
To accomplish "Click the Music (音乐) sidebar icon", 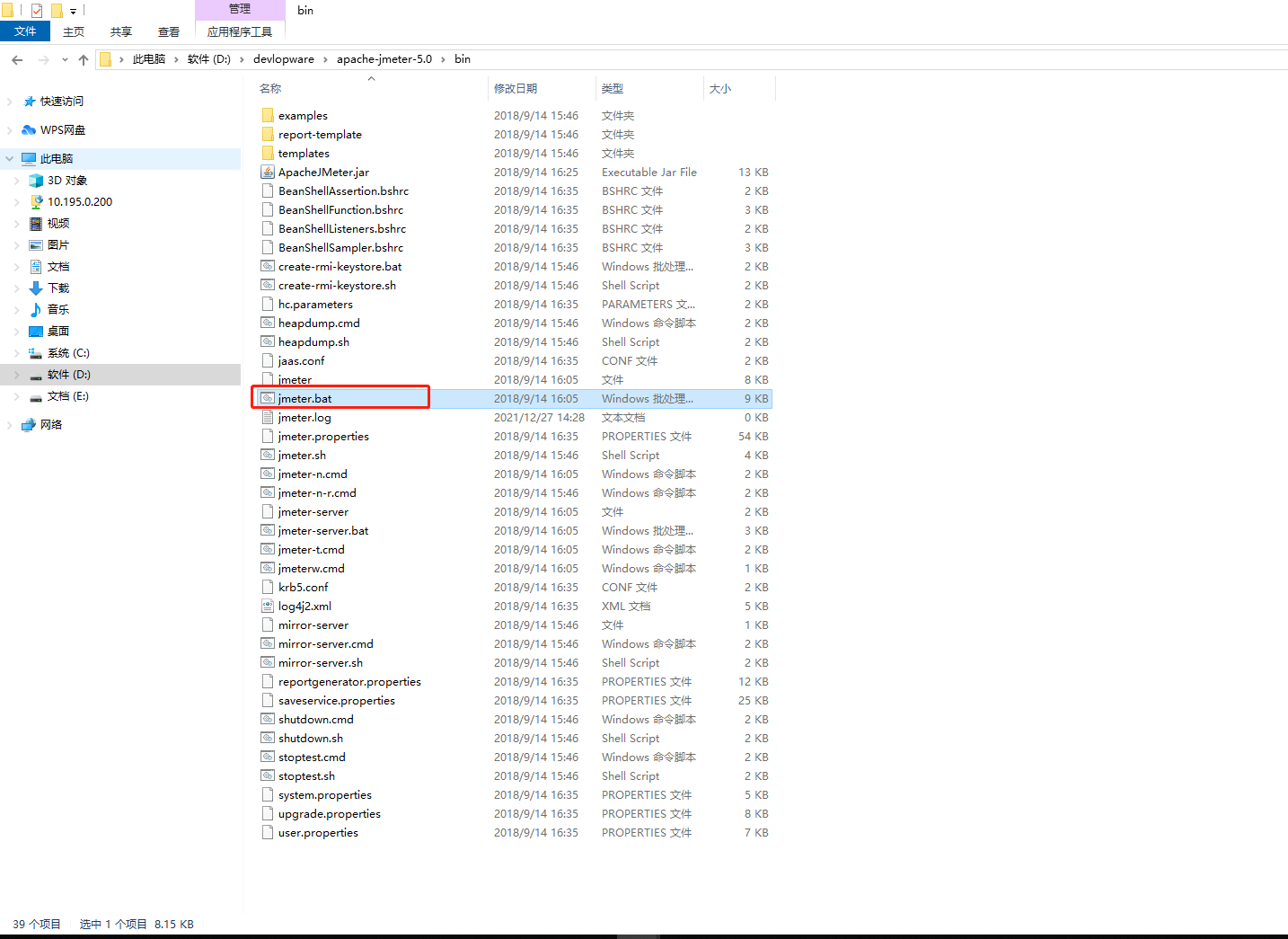I will [x=36, y=309].
